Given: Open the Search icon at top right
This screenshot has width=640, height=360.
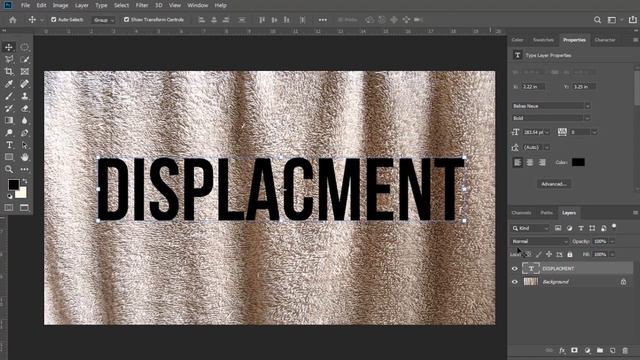Looking at the screenshot, I should [597, 20].
